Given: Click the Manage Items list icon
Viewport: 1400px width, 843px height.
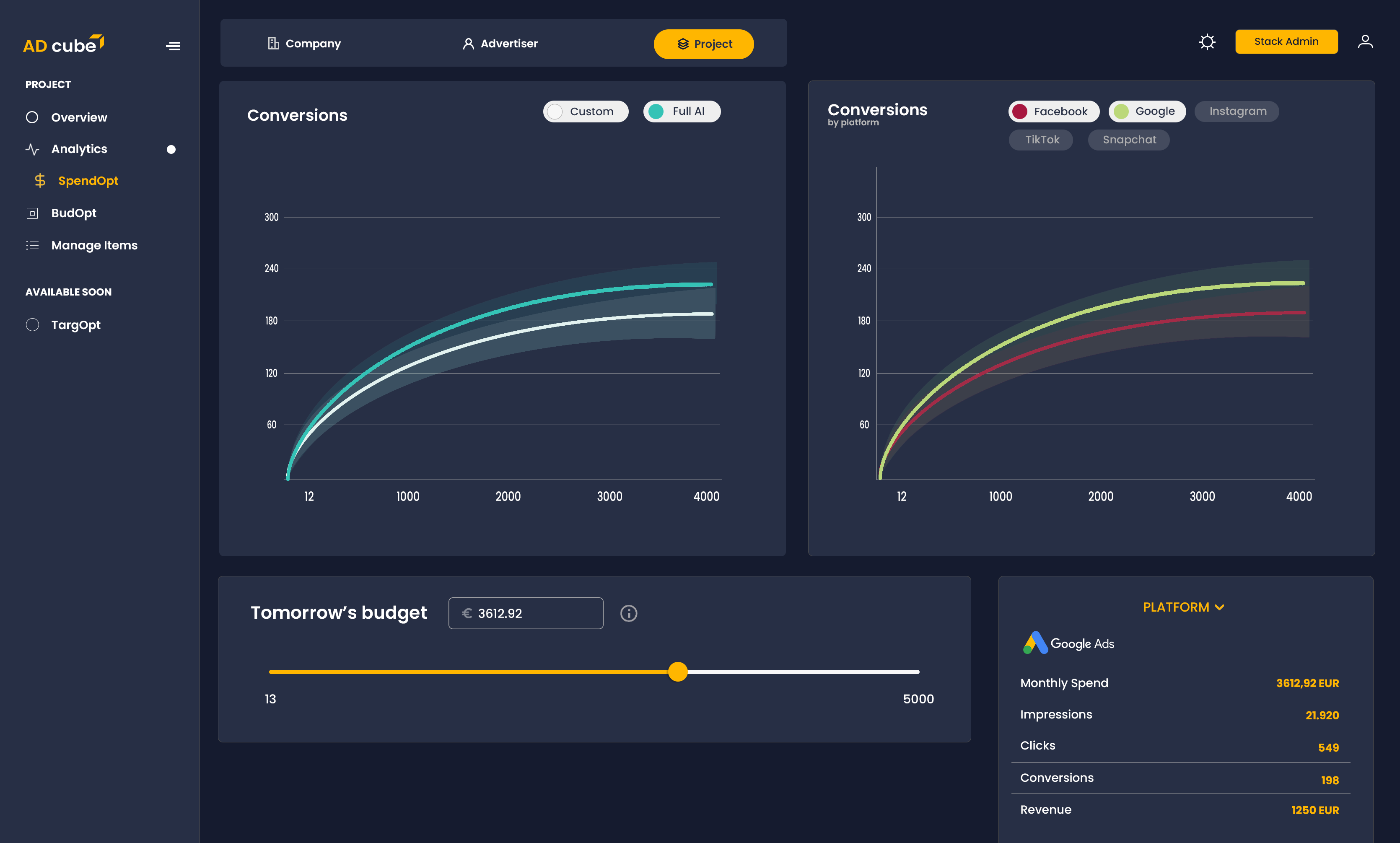Looking at the screenshot, I should [x=32, y=245].
